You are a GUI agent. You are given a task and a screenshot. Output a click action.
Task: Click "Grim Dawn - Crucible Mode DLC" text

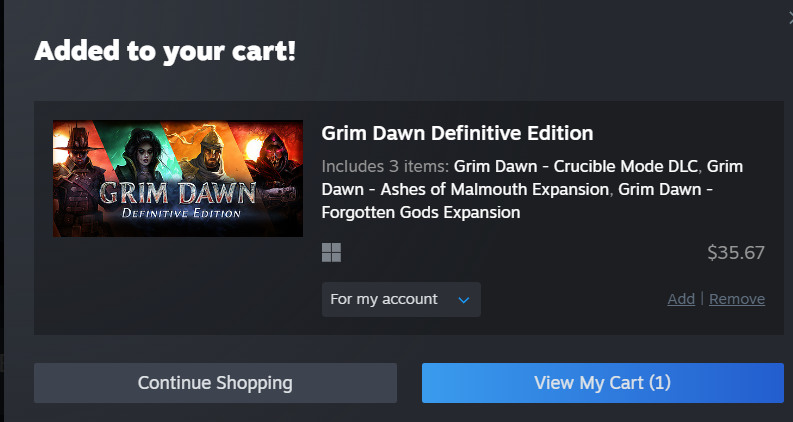click(577, 166)
